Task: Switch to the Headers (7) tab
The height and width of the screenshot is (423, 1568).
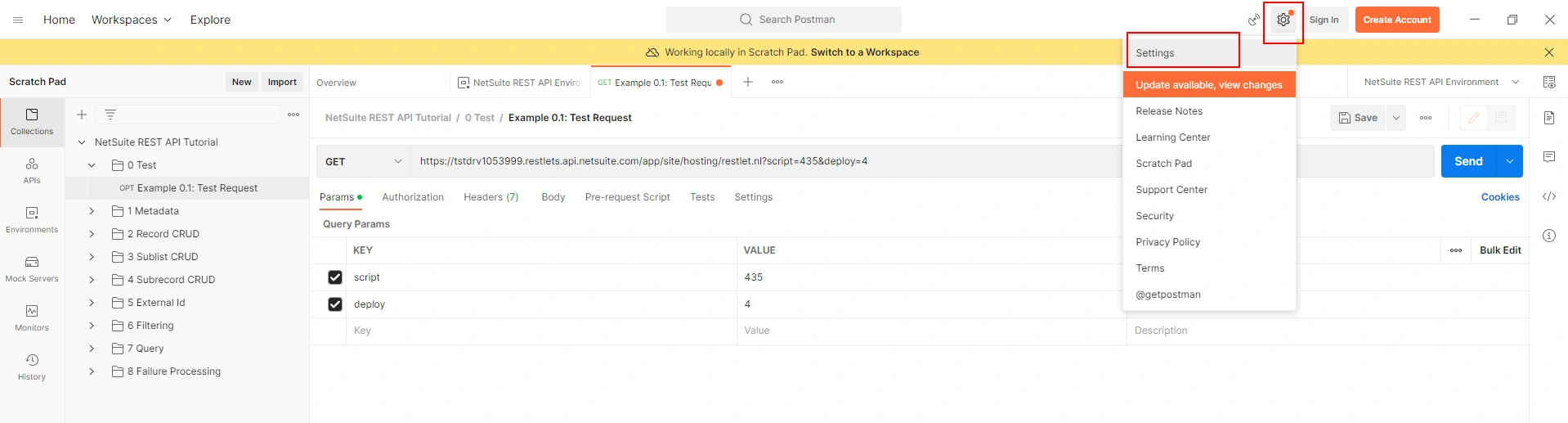Action: pyautogui.click(x=491, y=197)
